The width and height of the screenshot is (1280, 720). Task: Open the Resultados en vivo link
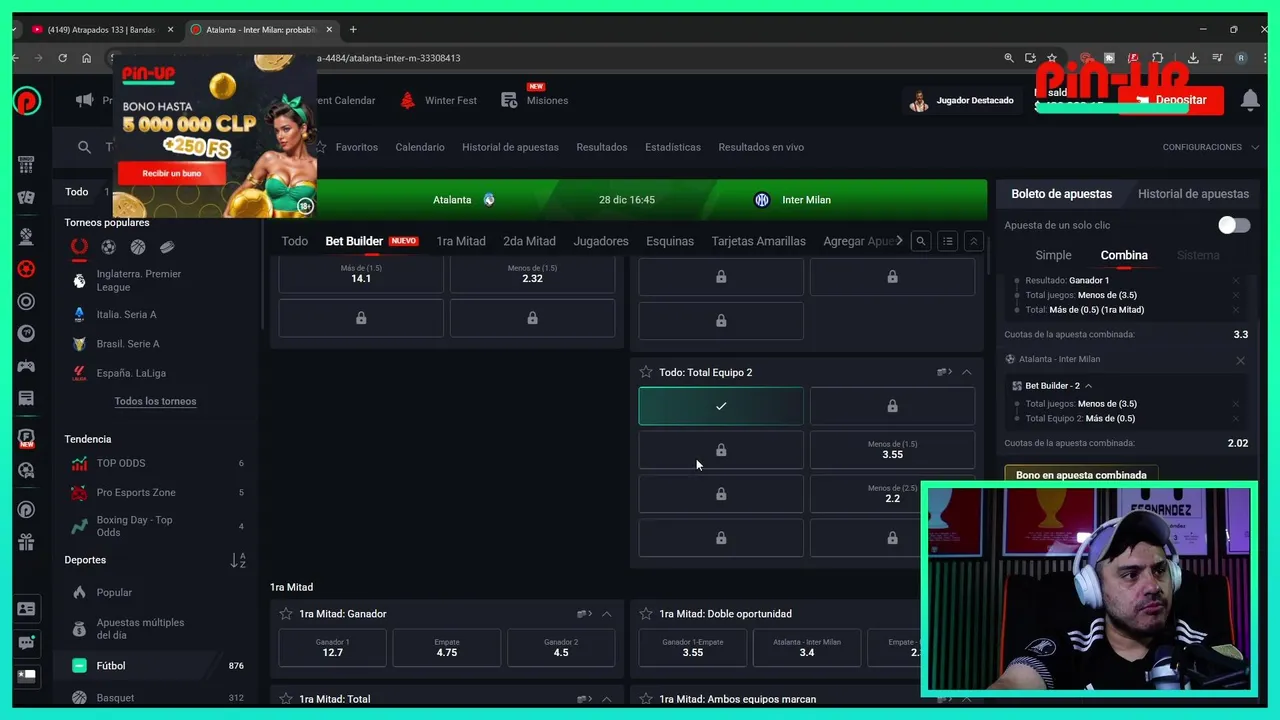point(761,147)
